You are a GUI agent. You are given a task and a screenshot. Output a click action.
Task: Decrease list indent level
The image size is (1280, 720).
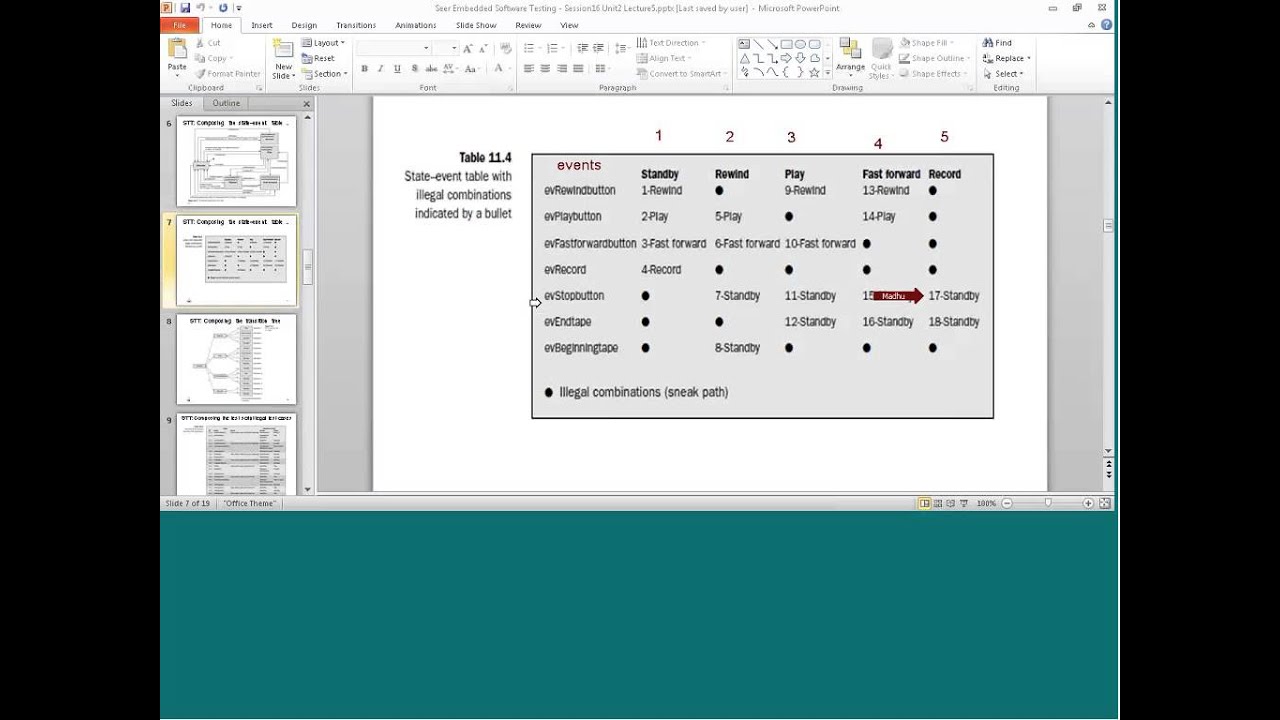click(582, 48)
